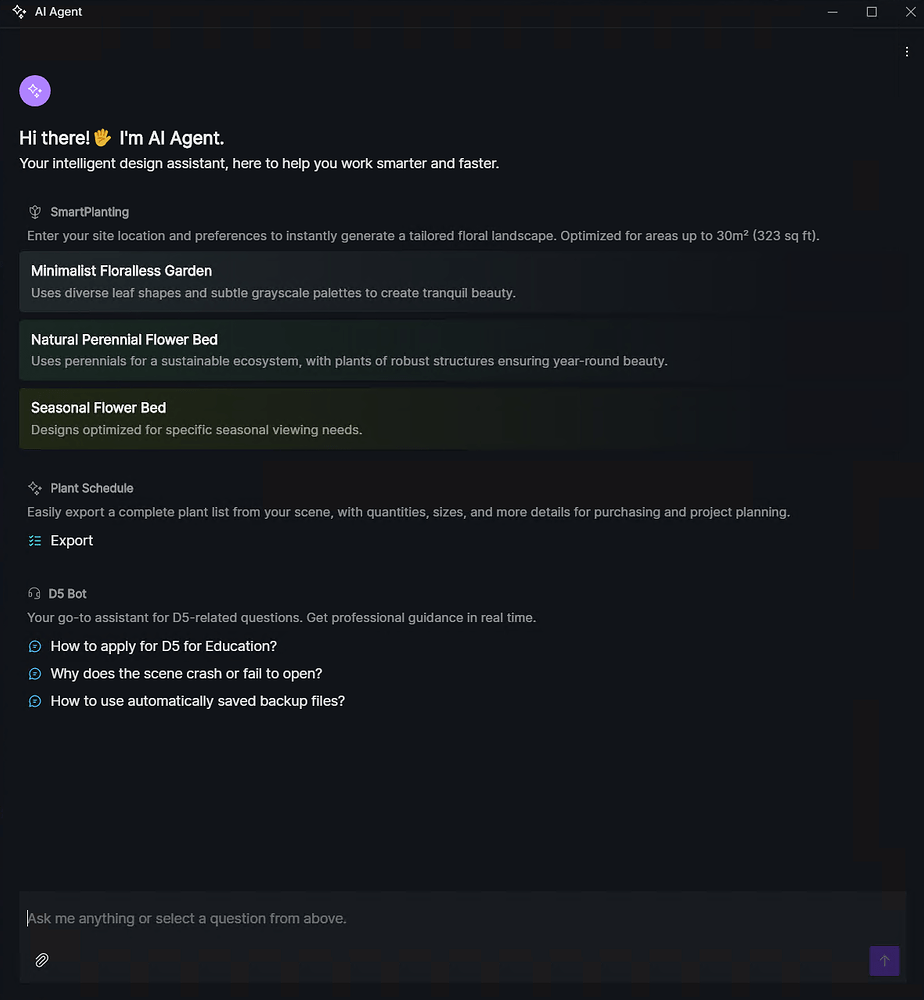Click the message input field
Viewport: 924px width, 1000px height.
pos(400,918)
